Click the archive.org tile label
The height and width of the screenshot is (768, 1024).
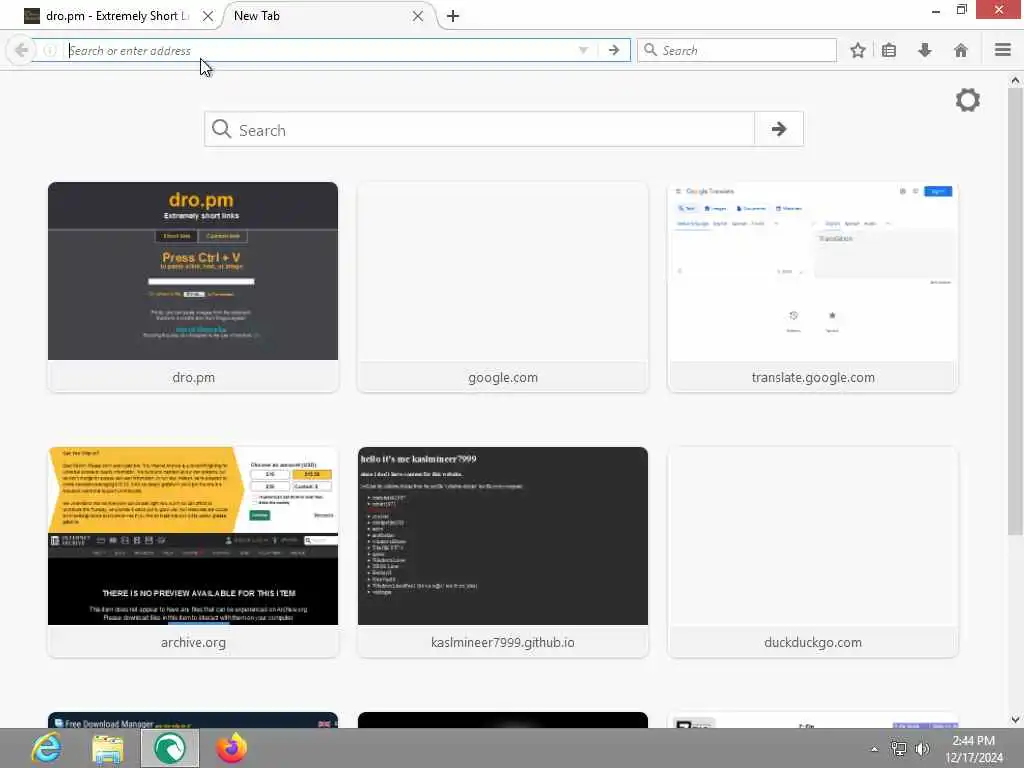click(193, 643)
